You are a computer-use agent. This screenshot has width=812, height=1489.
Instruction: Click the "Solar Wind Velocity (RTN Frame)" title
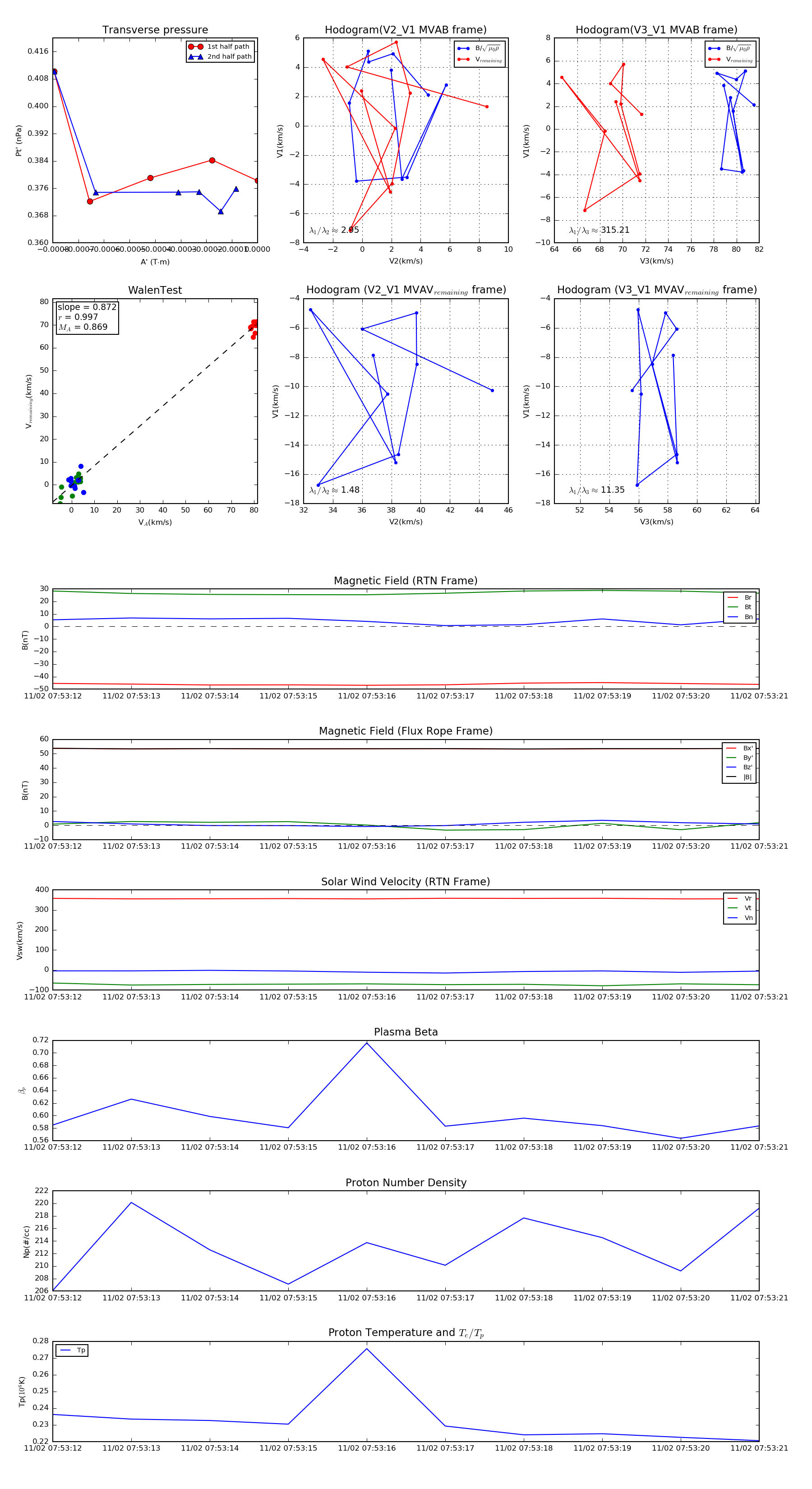(x=406, y=882)
